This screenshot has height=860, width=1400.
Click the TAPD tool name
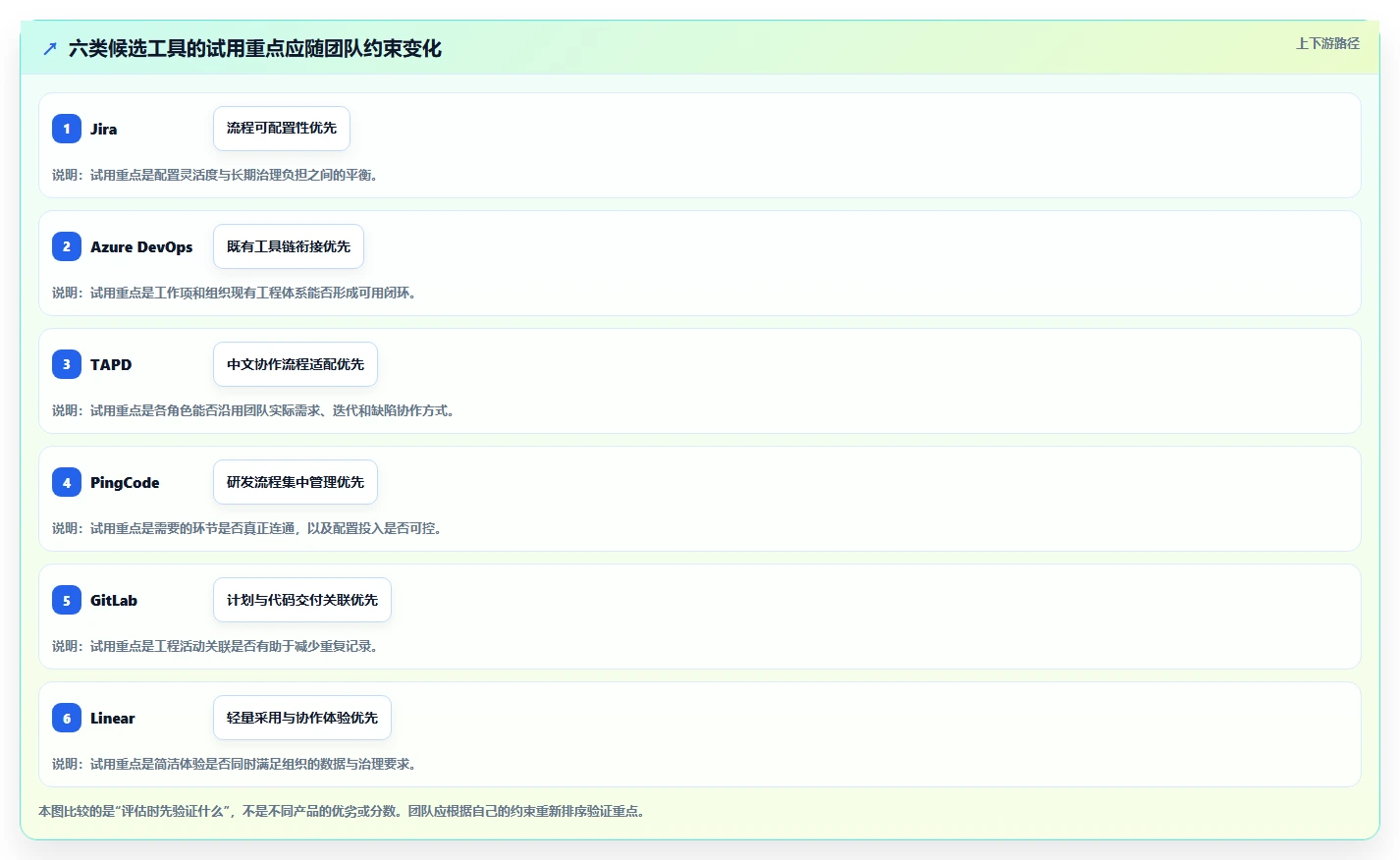click(x=111, y=364)
